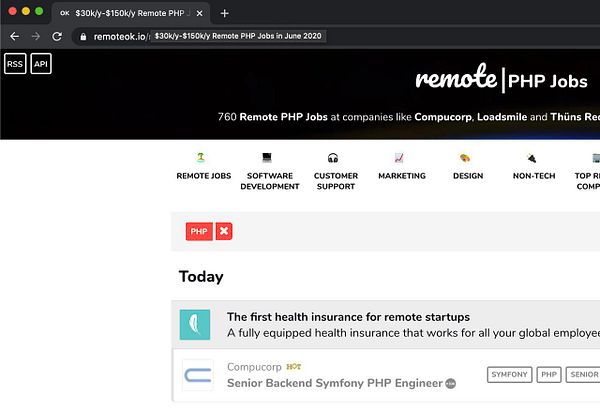Click the remoteok.io address bar
Image resolution: width=600 pixels, height=413 pixels.
pos(119,36)
